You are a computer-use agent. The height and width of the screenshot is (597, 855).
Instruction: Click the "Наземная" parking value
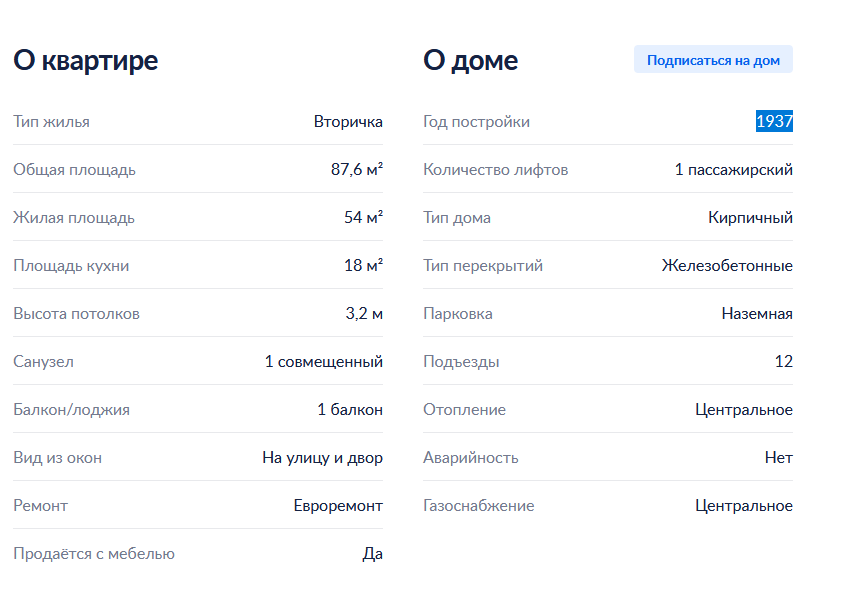pos(757,314)
